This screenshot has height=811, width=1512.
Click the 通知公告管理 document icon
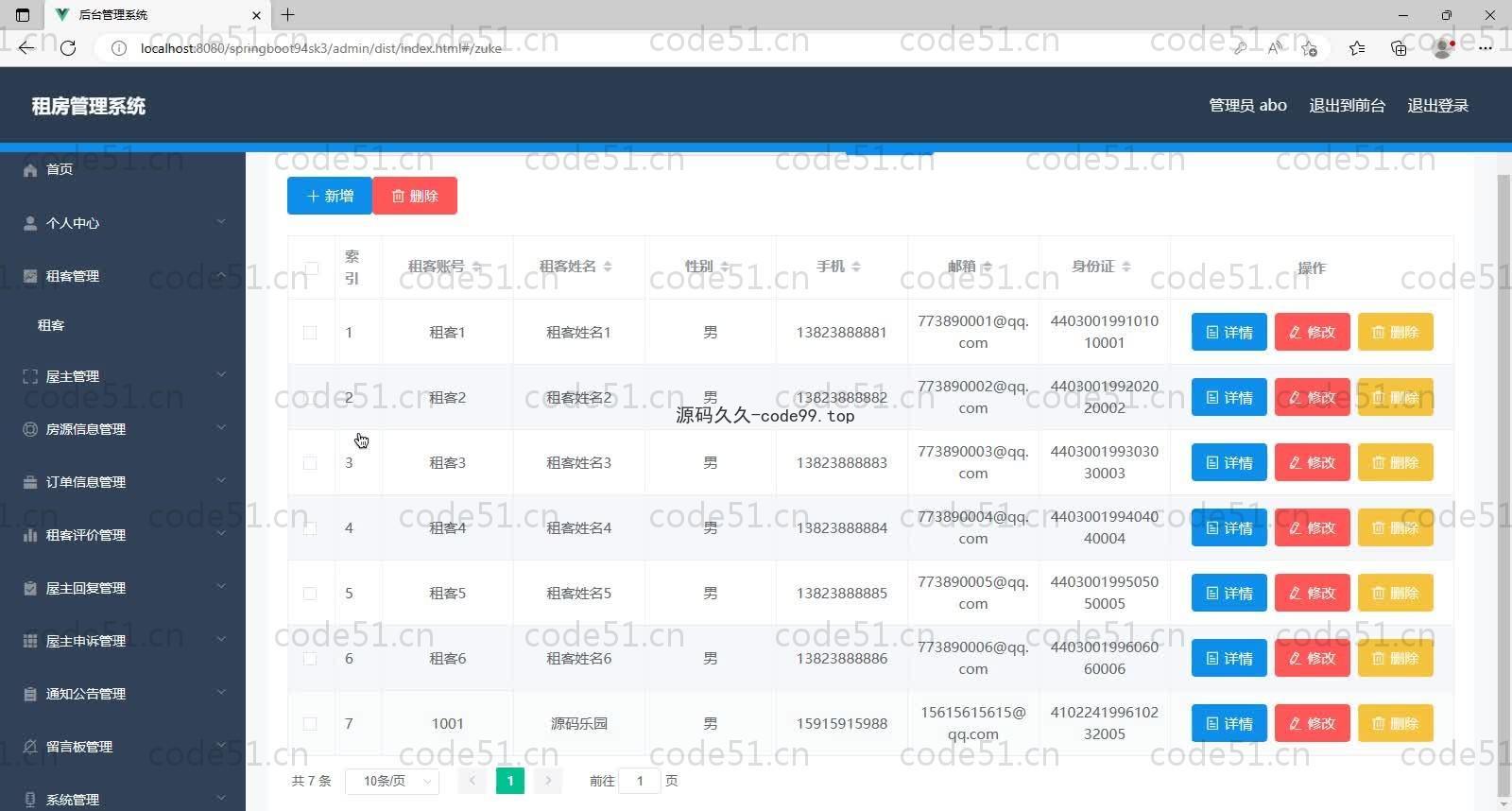click(x=30, y=694)
